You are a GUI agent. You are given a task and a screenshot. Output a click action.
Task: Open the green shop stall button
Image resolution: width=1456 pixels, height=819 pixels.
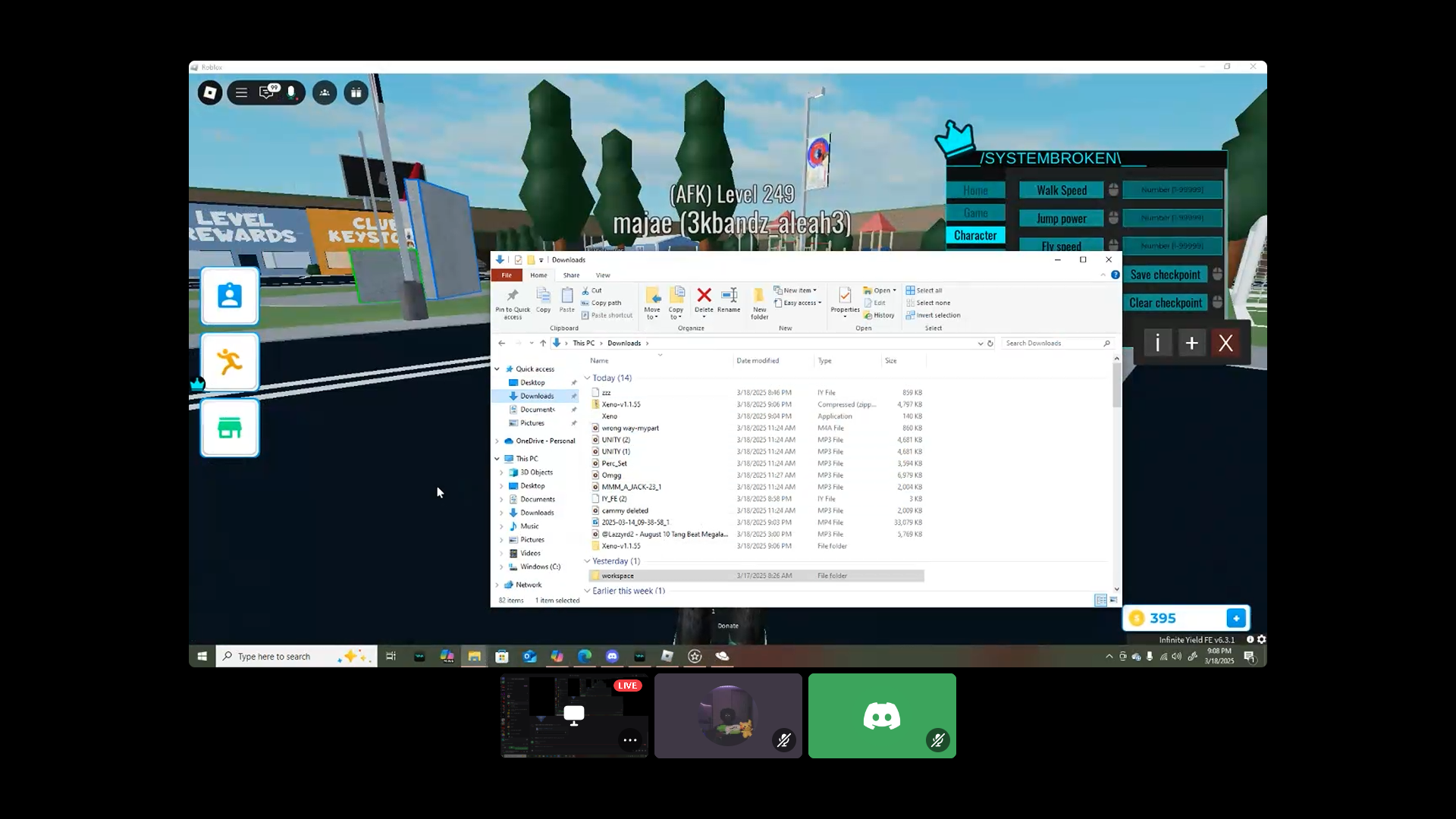(x=230, y=428)
